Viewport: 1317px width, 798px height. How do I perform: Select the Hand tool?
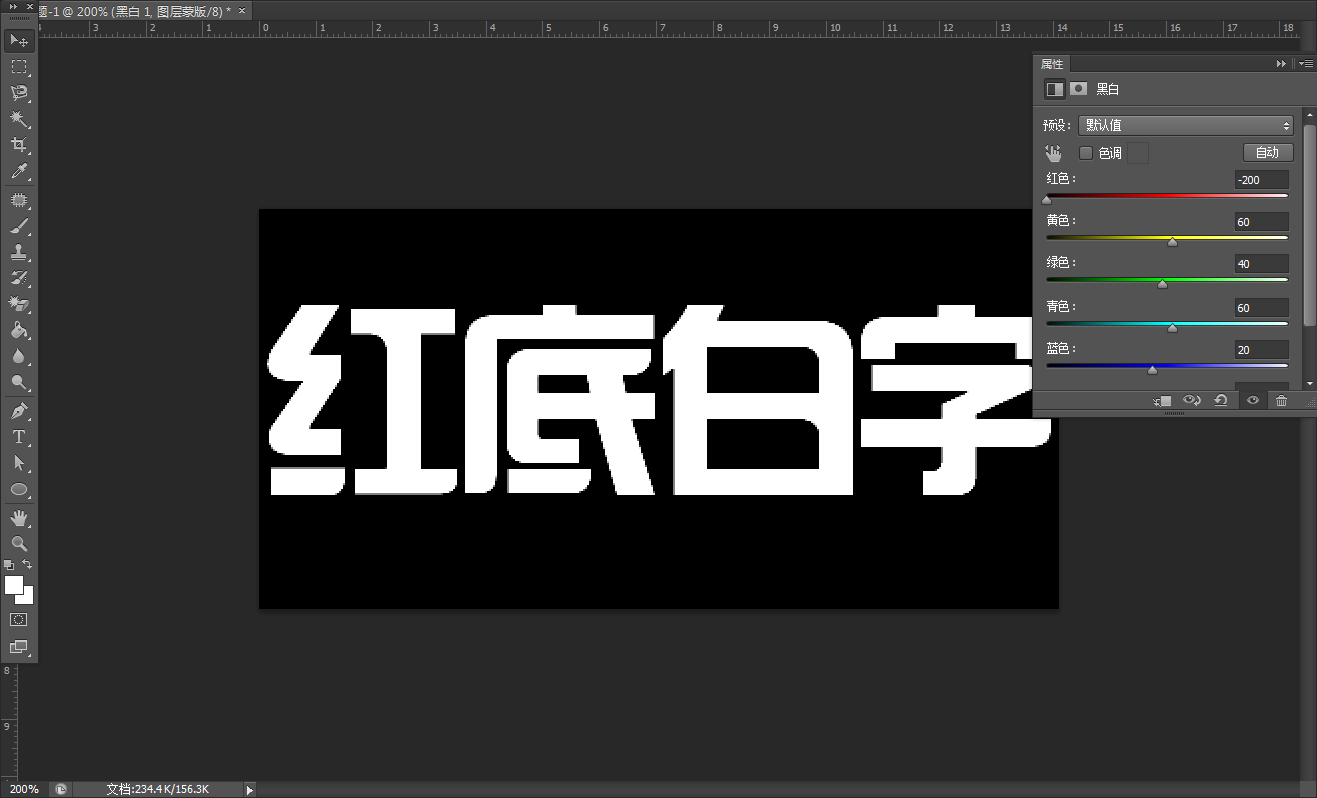pyautogui.click(x=19, y=518)
